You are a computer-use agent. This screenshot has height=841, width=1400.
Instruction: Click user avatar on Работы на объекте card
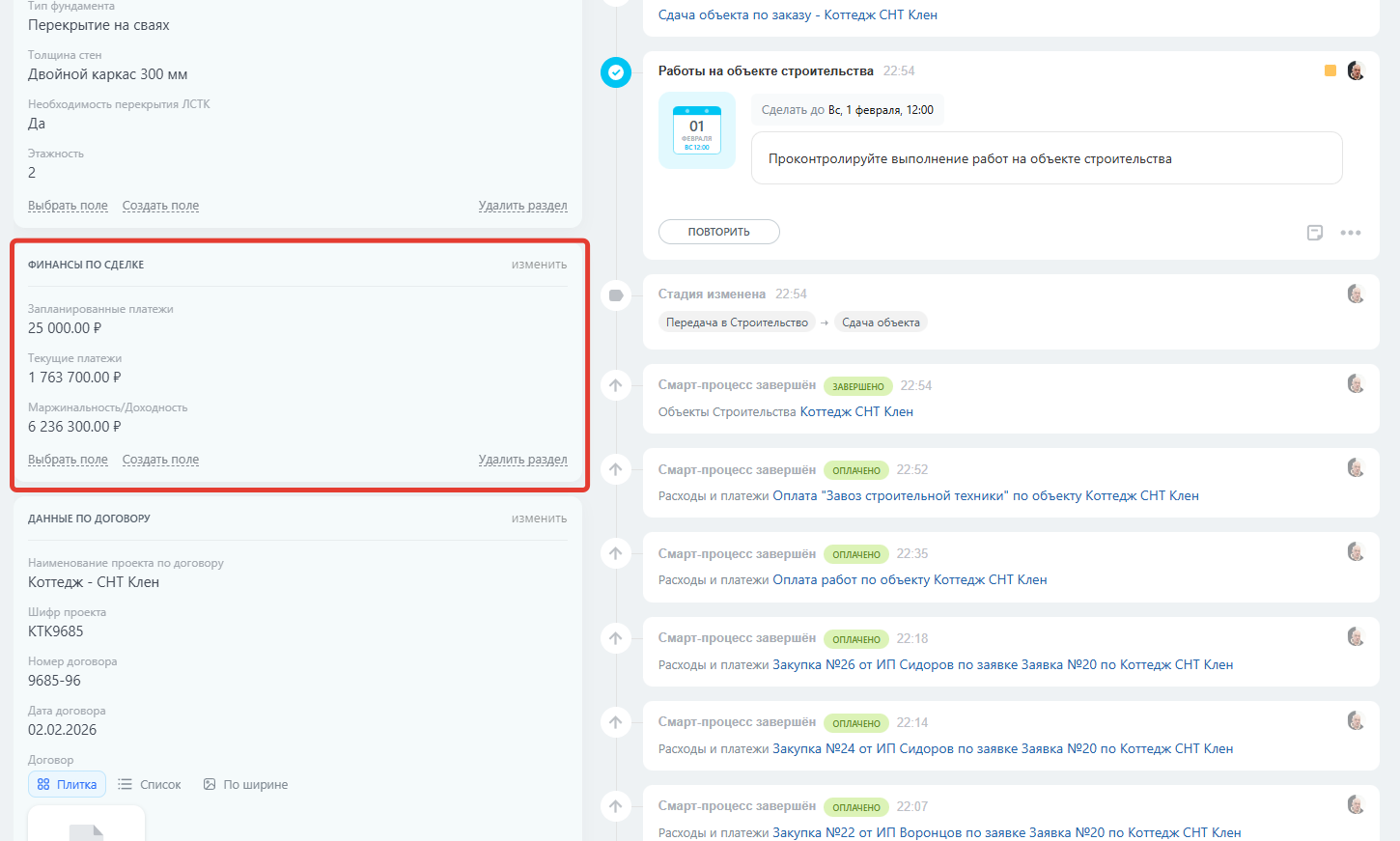pyautogui.click(x=1356, y=71)
